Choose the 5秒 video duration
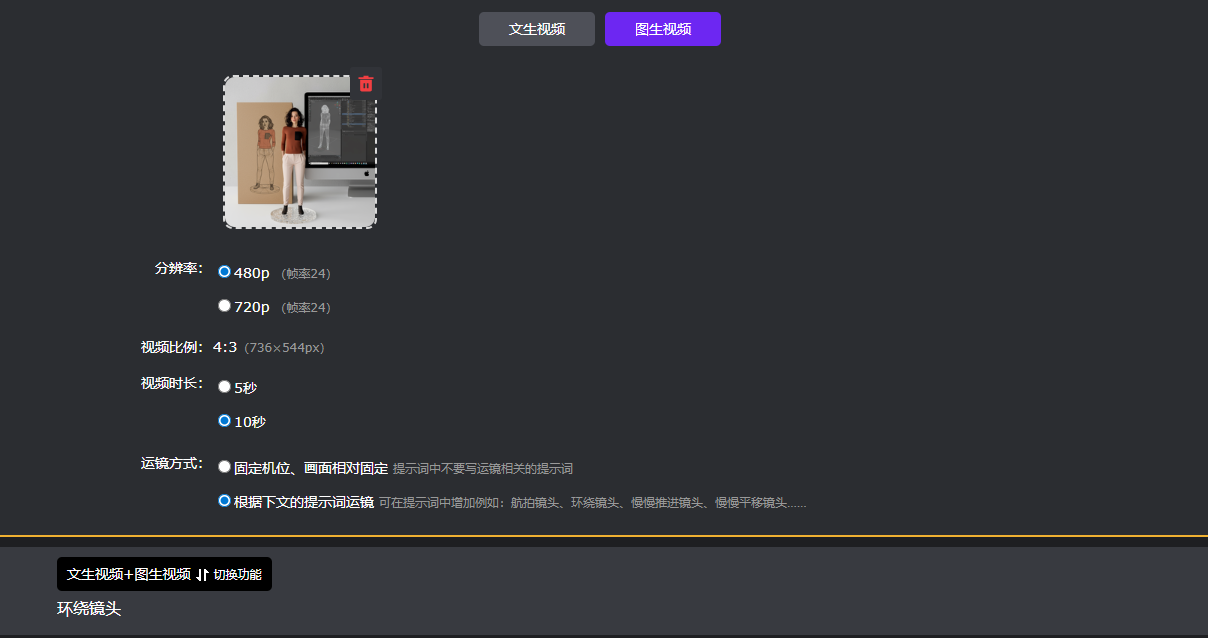The width and height of the screenshot is (1208, 638). pyautogui.click(x=224, y=387)
